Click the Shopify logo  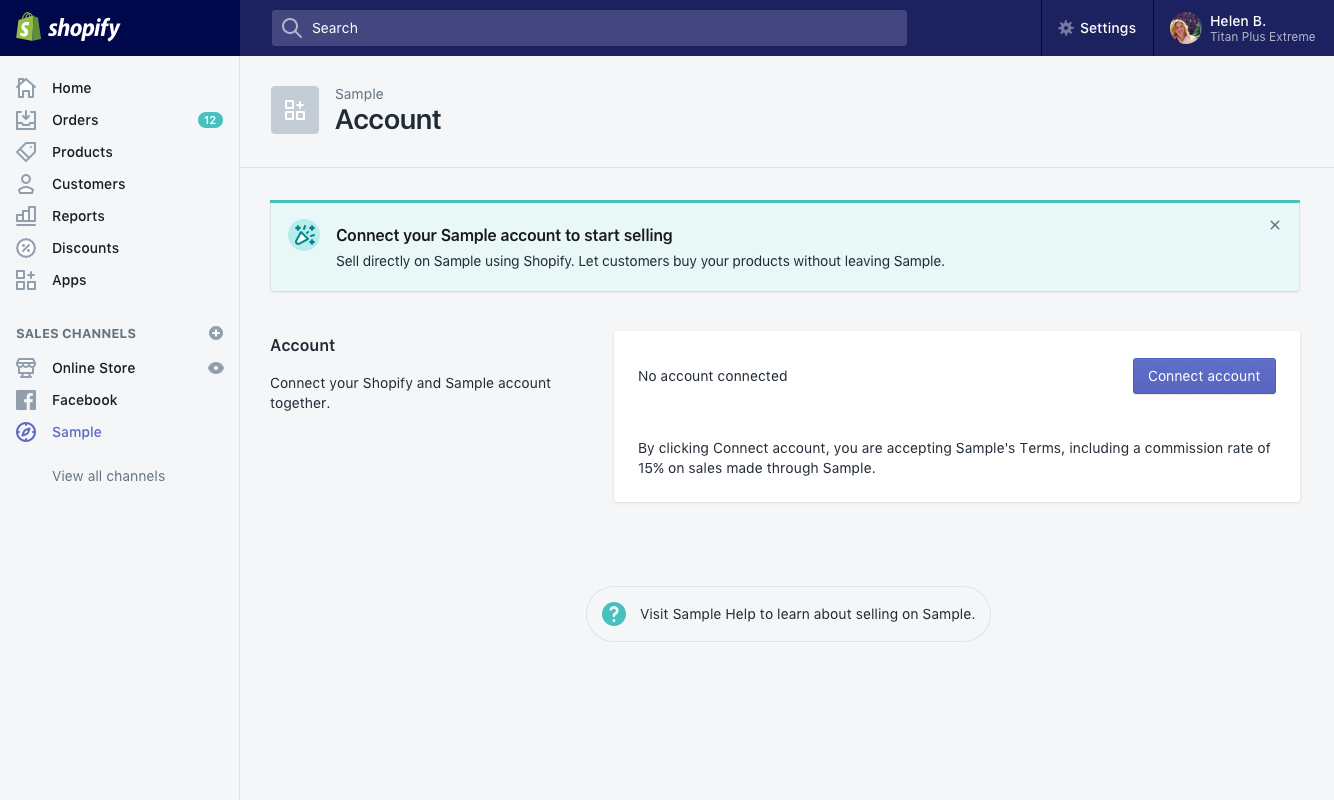tap(68, 27)
